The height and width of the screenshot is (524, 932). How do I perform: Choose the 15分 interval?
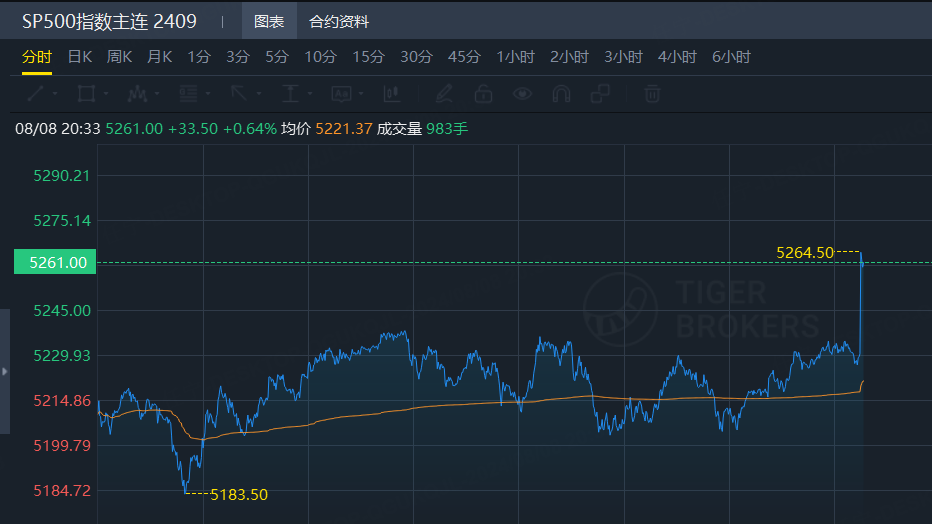point(368,57)
